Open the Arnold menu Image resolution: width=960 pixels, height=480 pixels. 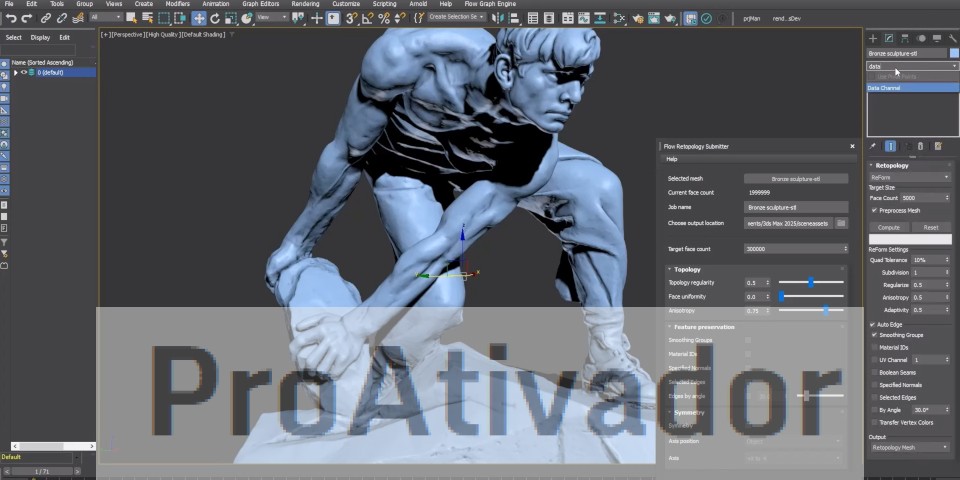click(418, 4)
